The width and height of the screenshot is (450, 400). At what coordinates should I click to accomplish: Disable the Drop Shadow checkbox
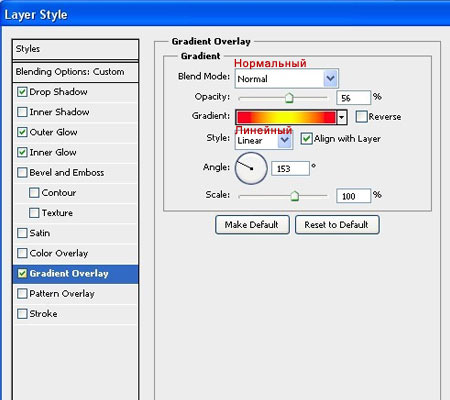click(22, 92)
